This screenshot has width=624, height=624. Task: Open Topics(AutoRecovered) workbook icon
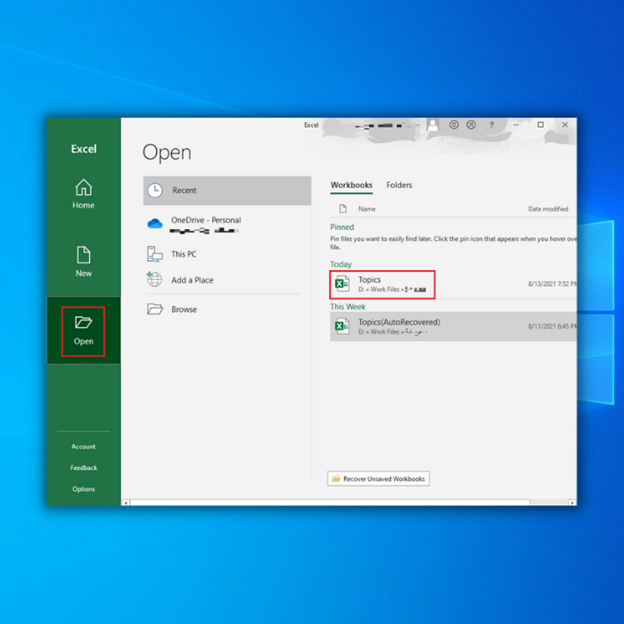(342, 326)
